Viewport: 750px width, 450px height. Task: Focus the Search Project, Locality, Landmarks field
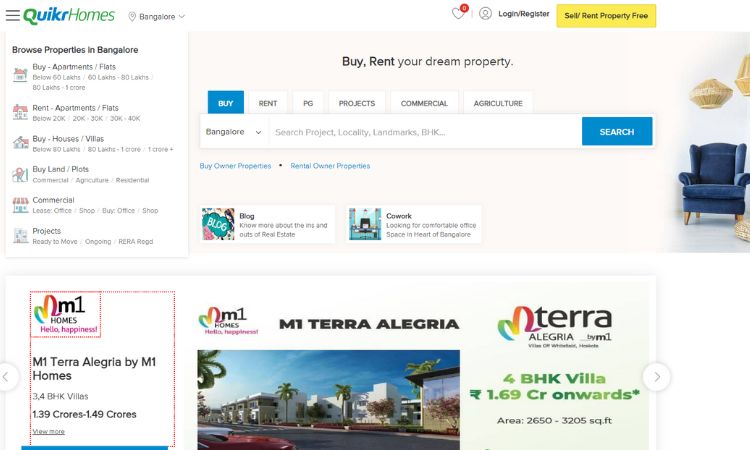pos(425,132)
